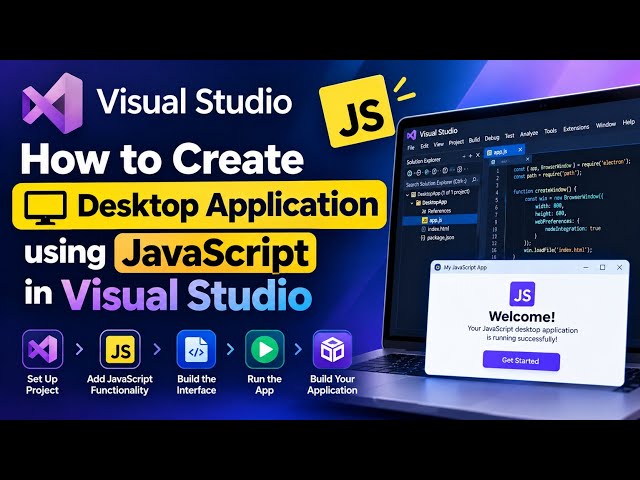Open the Test menu
The height and width of the screenshot is (480, 640).
click(x=509, y=136)
